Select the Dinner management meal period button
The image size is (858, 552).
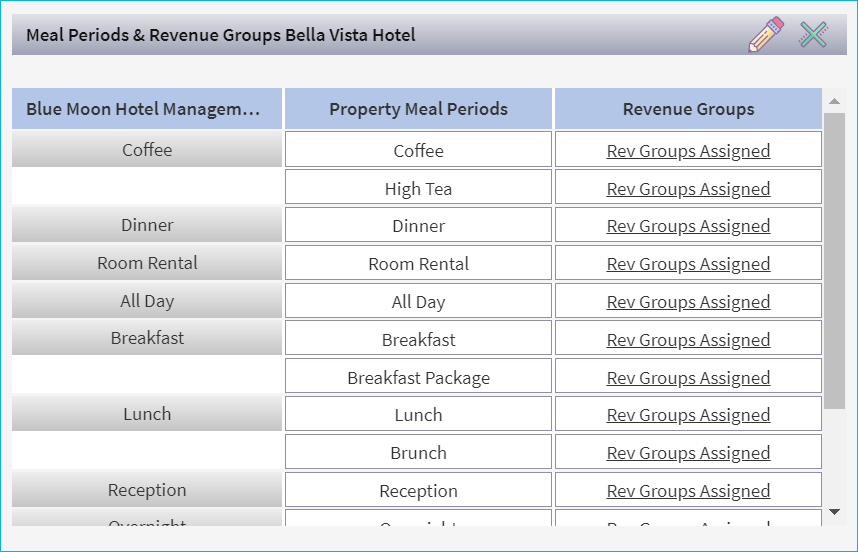(x=147, y=225)
